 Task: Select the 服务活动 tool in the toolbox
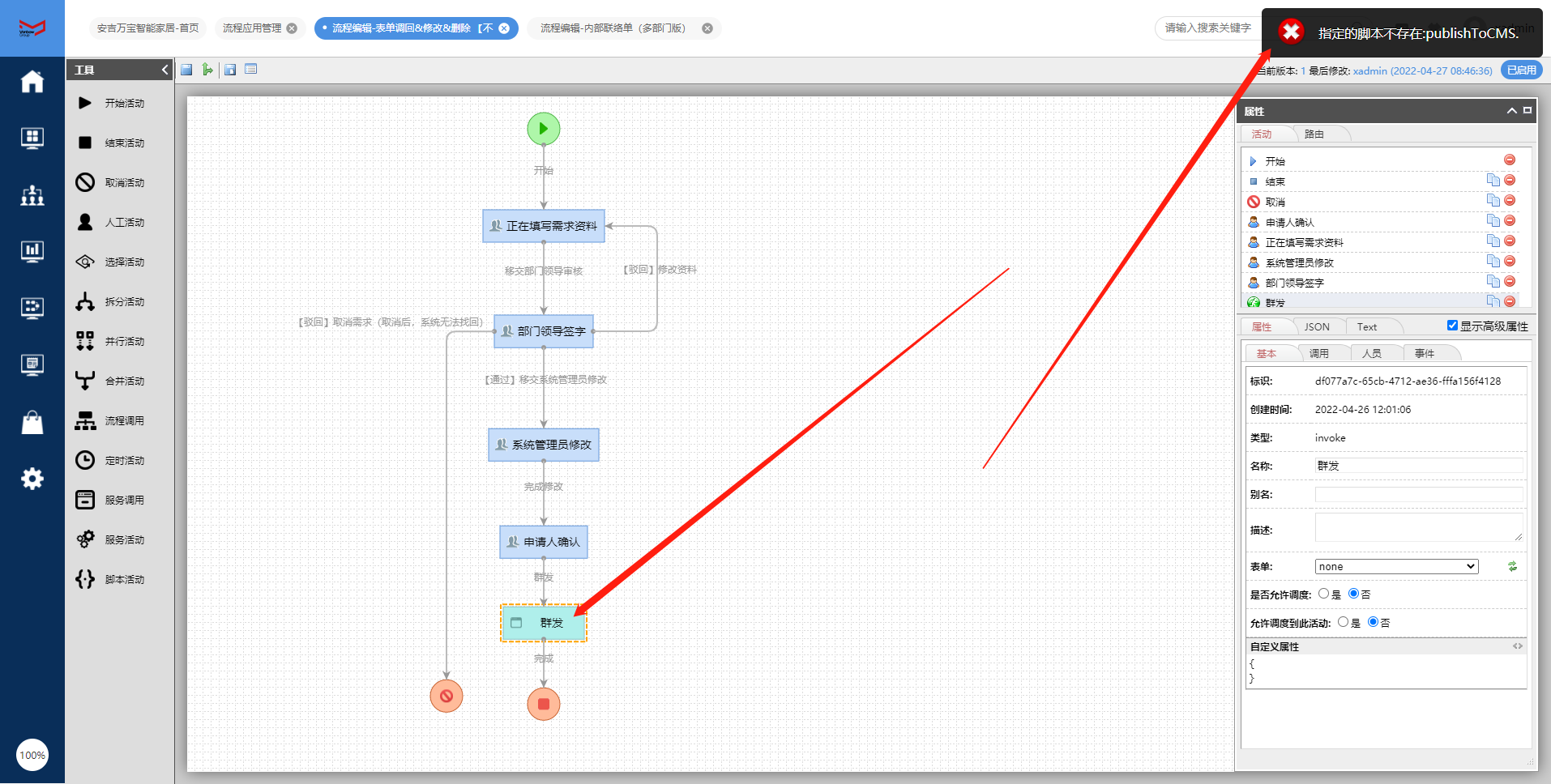click(111, 539)
